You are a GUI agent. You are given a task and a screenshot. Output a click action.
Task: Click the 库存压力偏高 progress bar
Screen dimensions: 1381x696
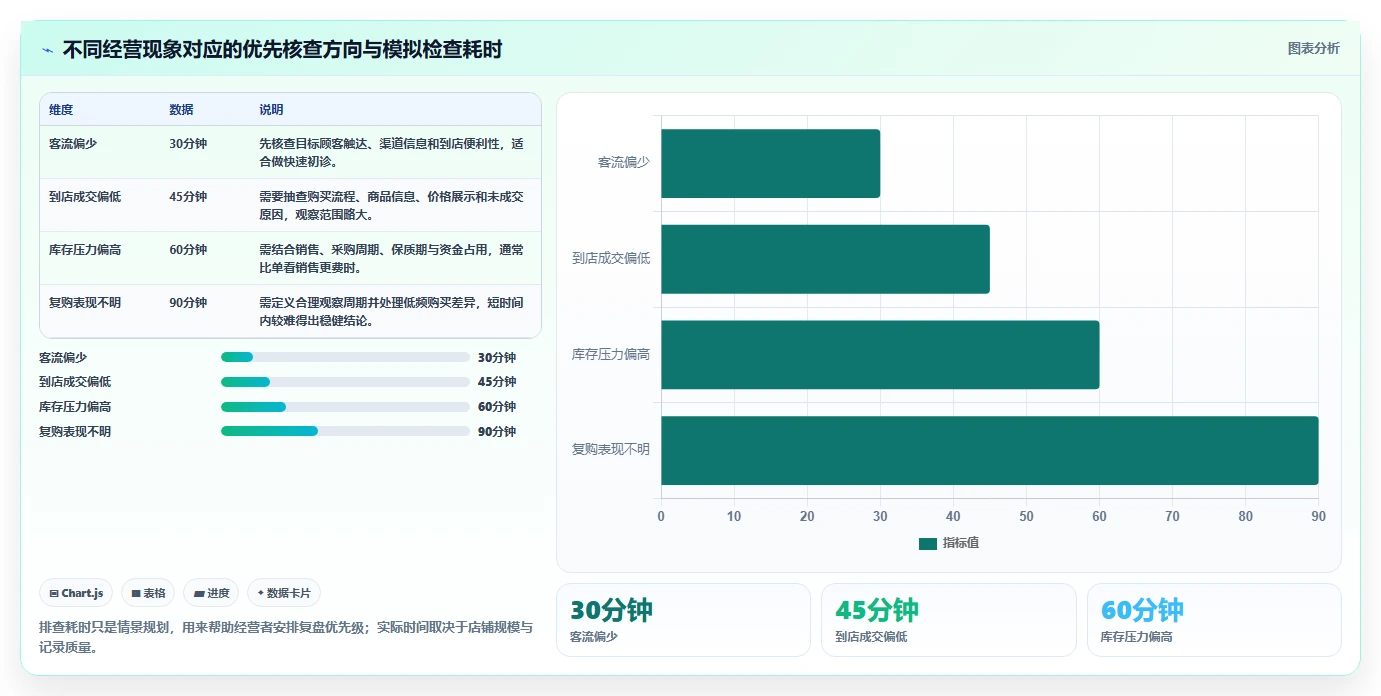[345, 407]
